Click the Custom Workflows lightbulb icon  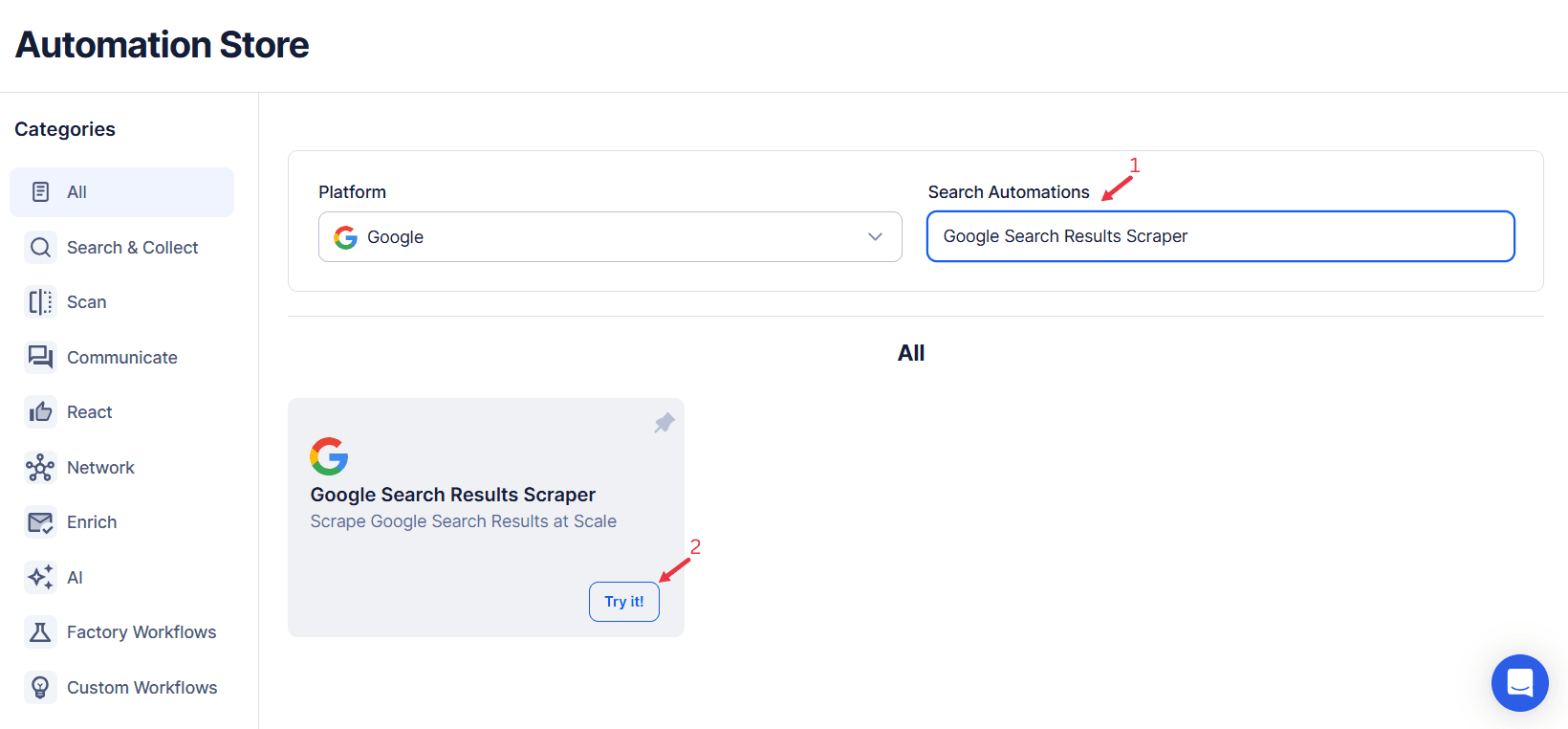[x=40, y=687]
